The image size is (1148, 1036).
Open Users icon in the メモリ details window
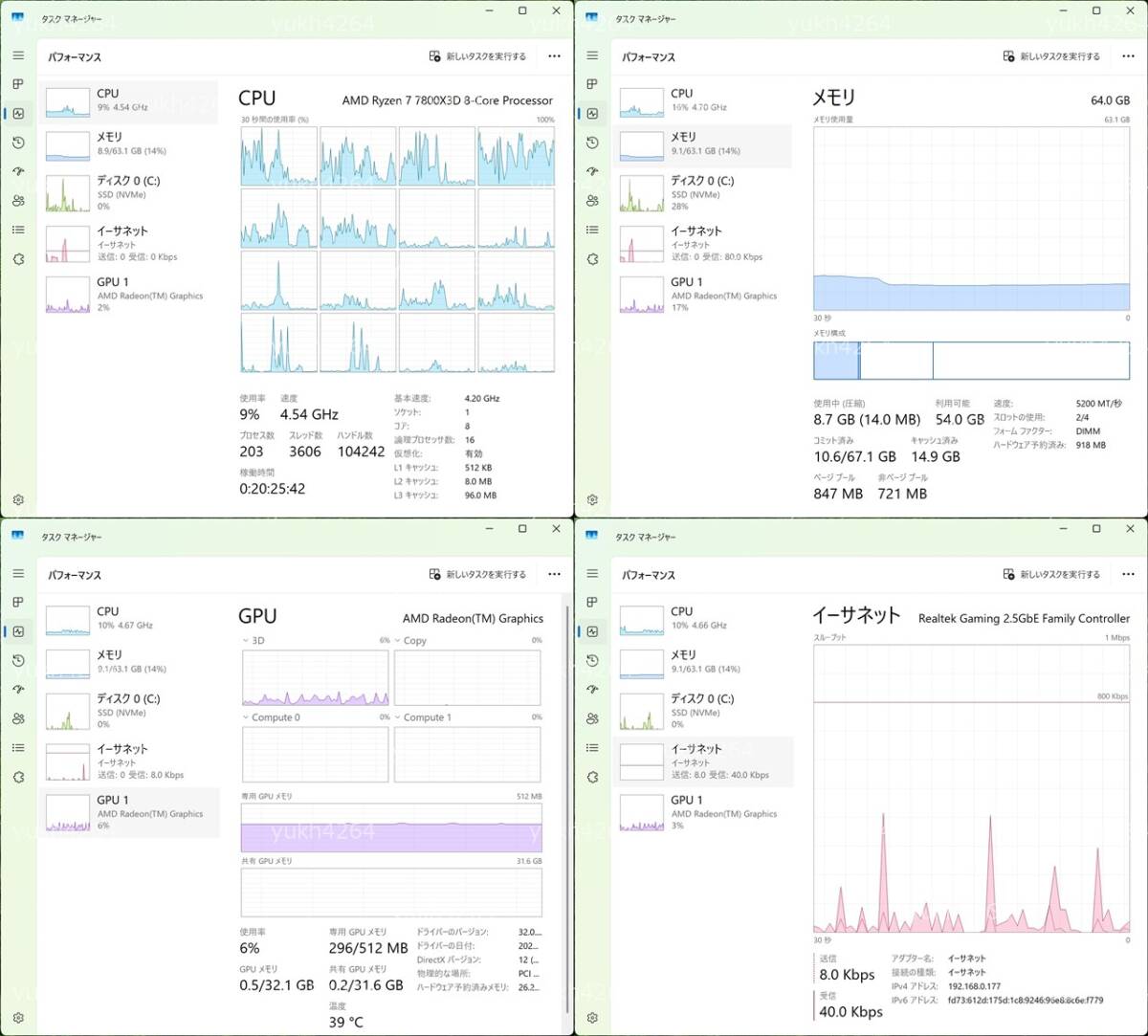pos(592,201)
